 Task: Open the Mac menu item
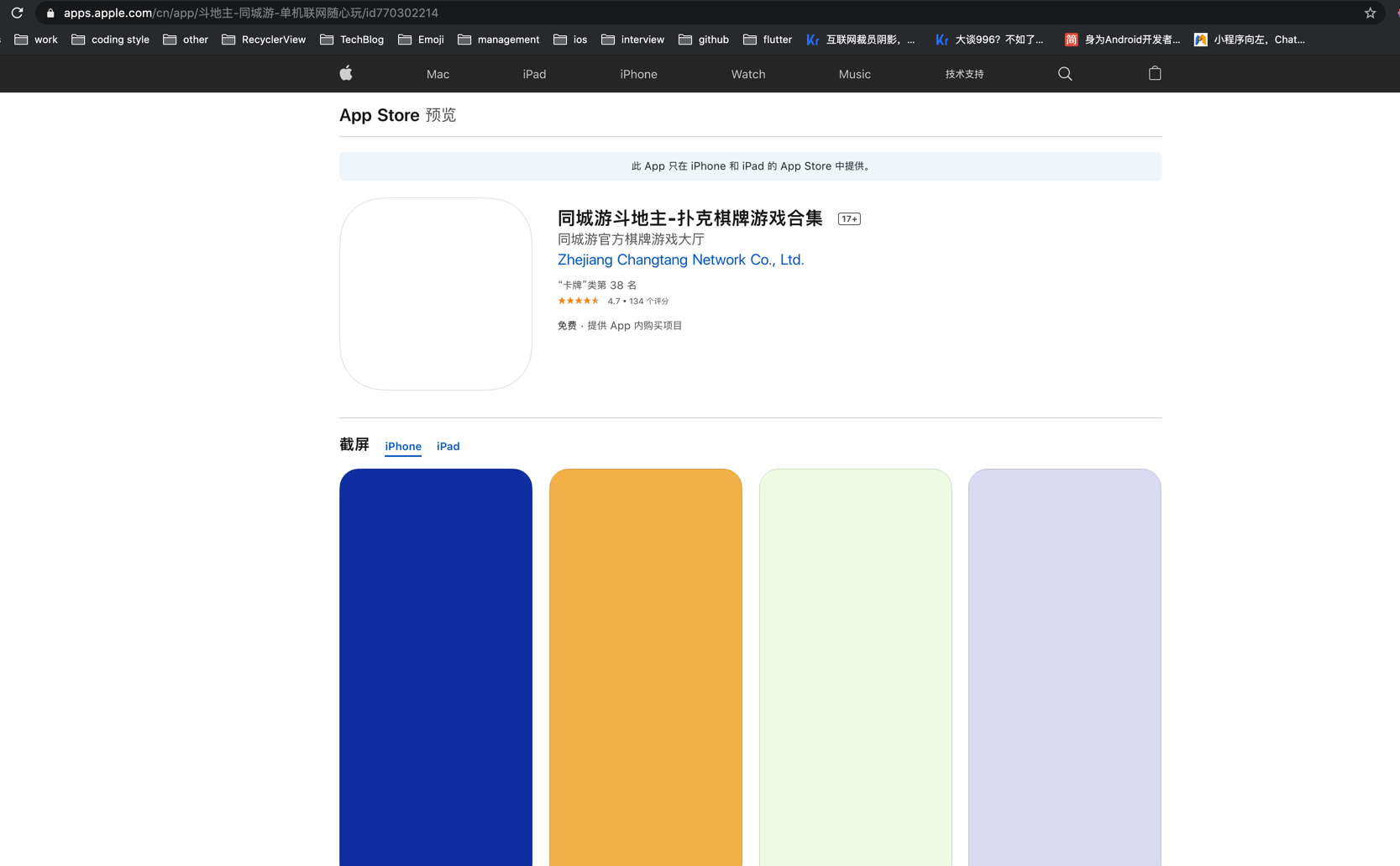[x=438, y=74]
